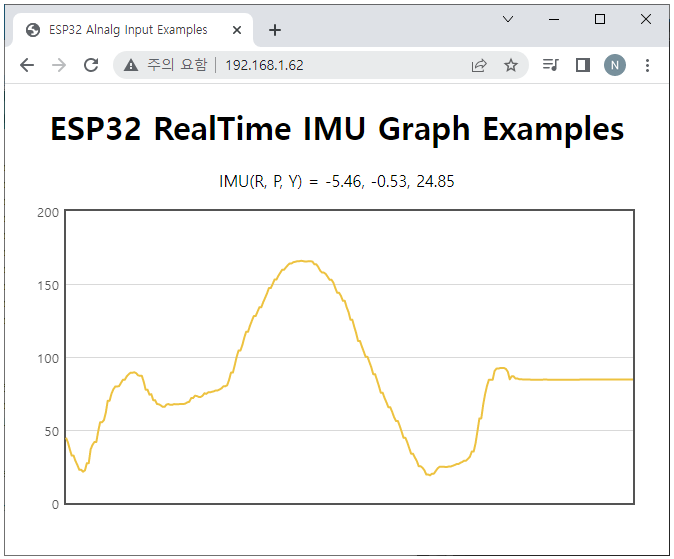
Task: Click the 주의 요함 warning text
Action: tap(177, 65)
